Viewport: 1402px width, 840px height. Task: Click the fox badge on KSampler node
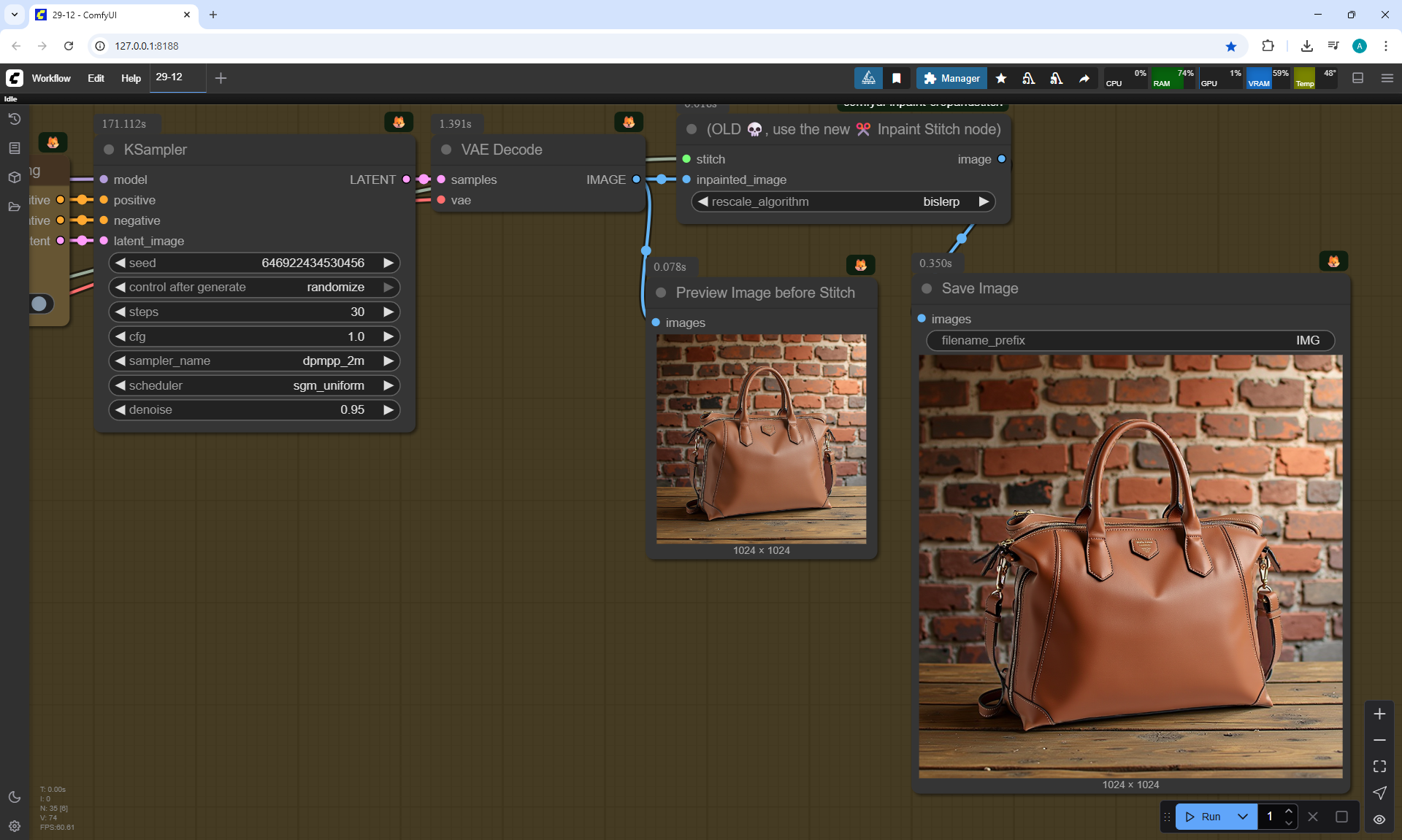(399, 122)
